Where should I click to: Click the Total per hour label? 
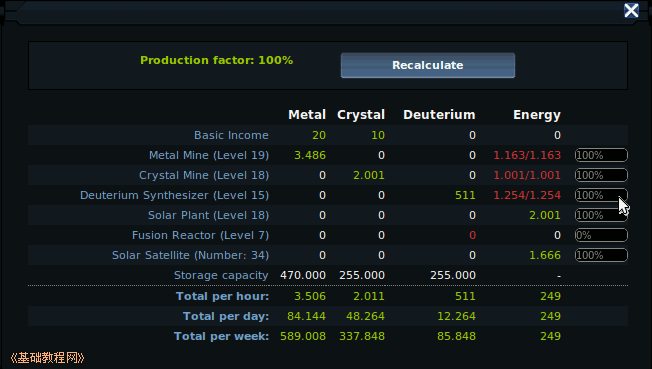click(222, 296)
